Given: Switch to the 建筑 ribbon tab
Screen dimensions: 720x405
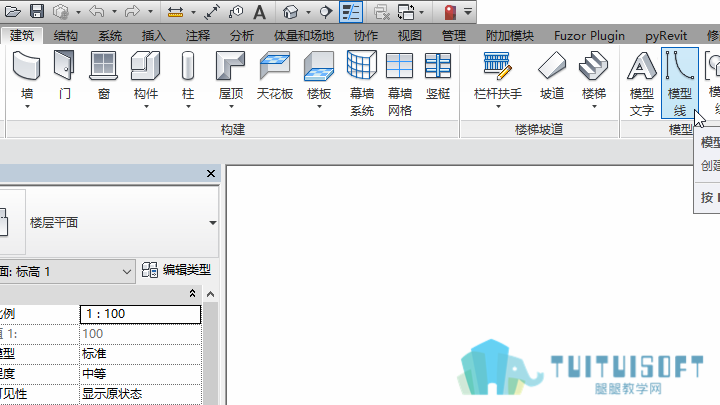Looking at the screenshot, I should (22, 35).
